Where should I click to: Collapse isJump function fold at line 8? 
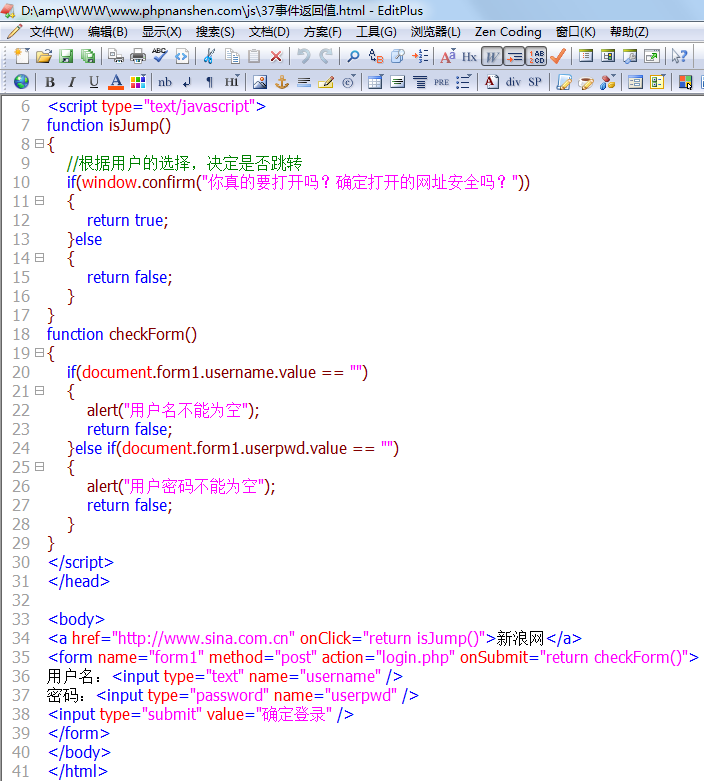coord(39,144)
